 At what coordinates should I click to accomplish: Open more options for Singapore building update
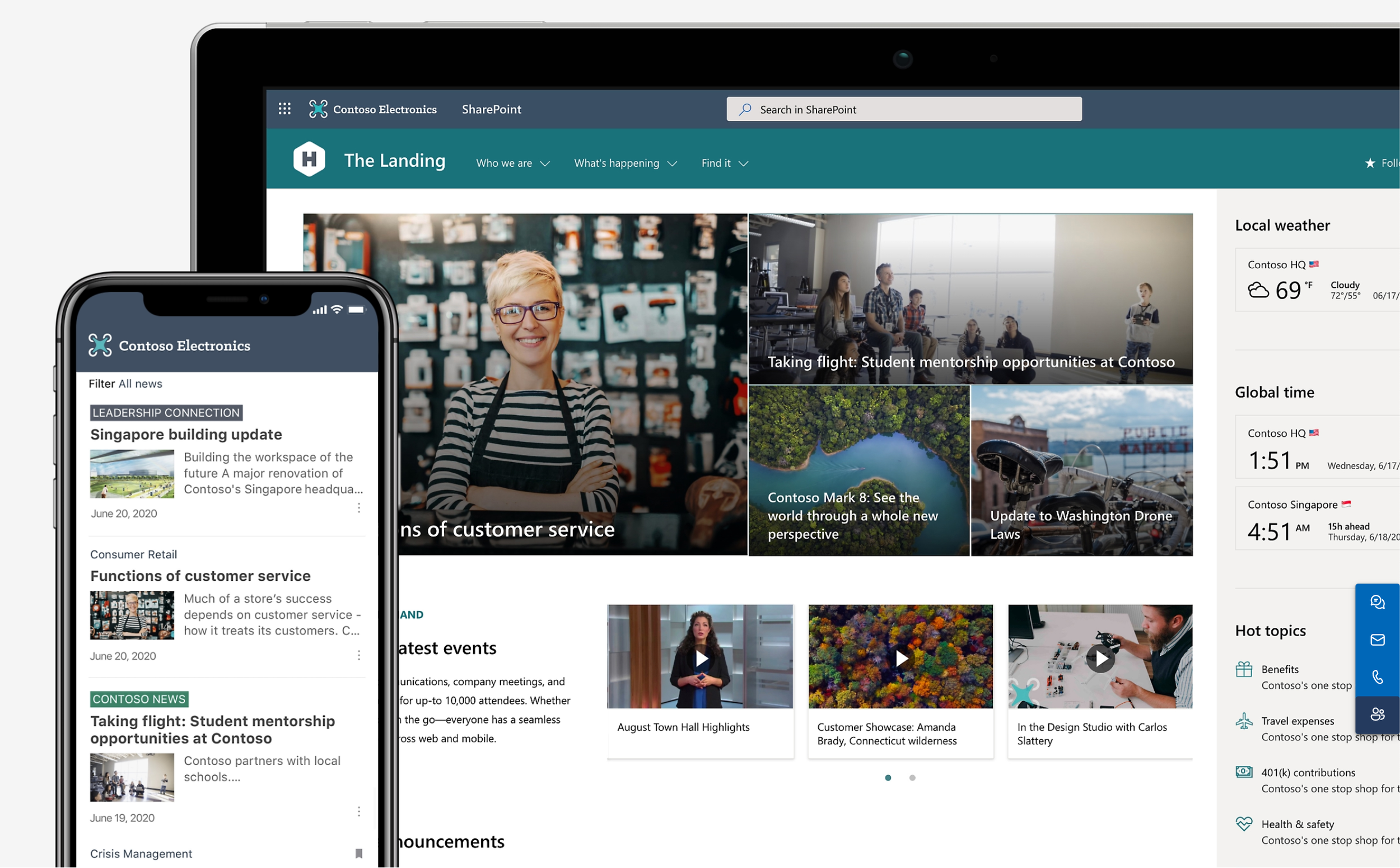coord(359,508)
